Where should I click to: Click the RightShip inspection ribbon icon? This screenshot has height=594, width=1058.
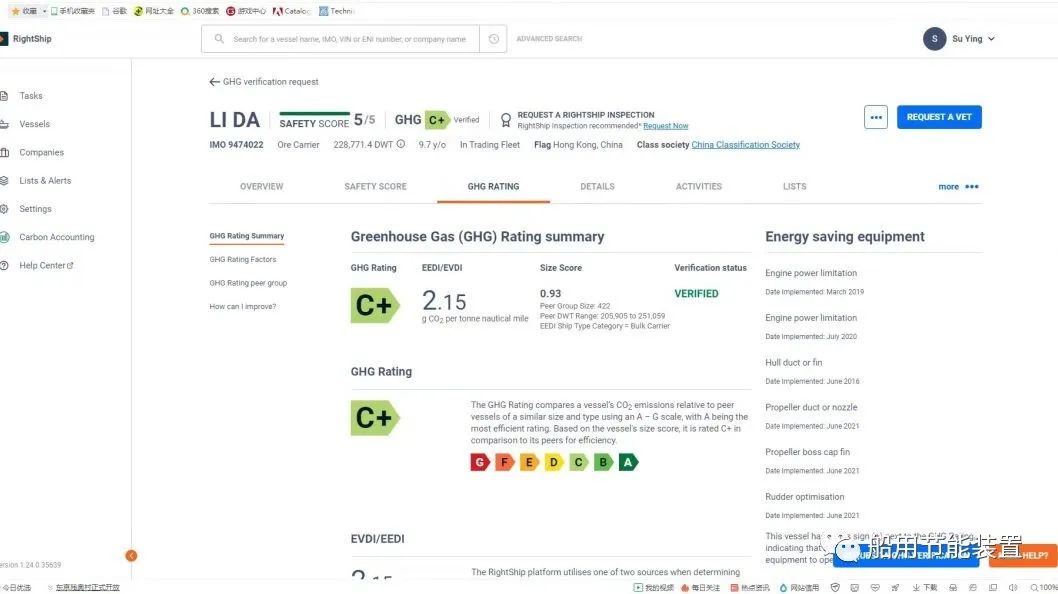point(505,120)
